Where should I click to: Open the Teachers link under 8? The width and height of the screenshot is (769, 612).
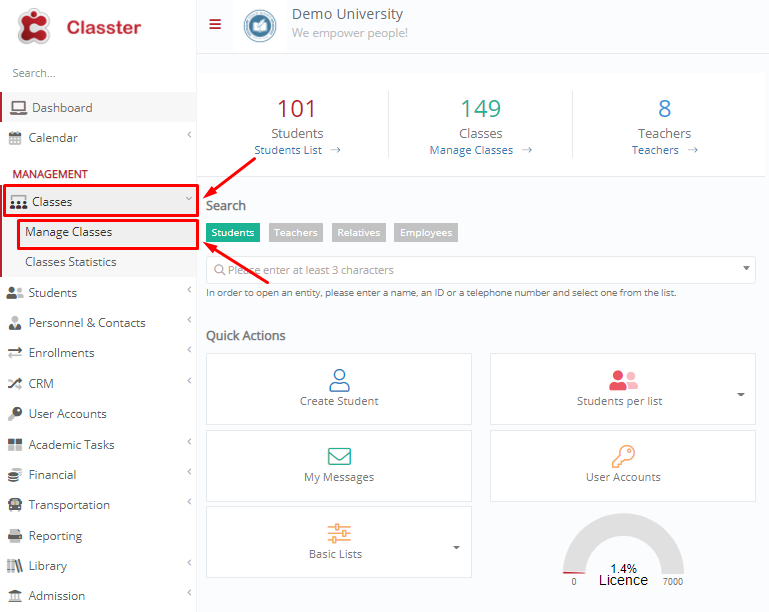pos(655,150)
